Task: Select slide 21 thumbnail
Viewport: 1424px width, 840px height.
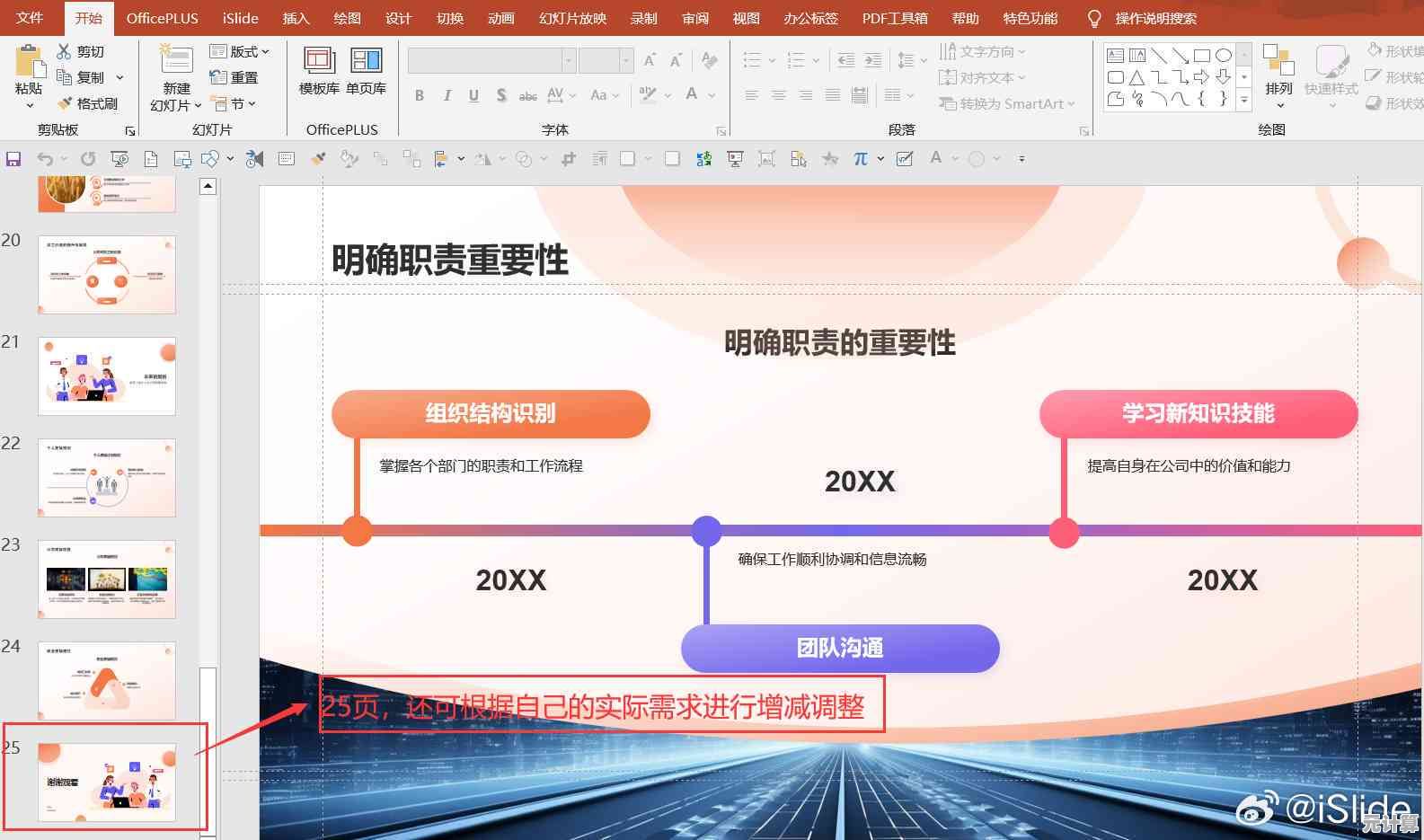Action: click(x=107, y=376)
